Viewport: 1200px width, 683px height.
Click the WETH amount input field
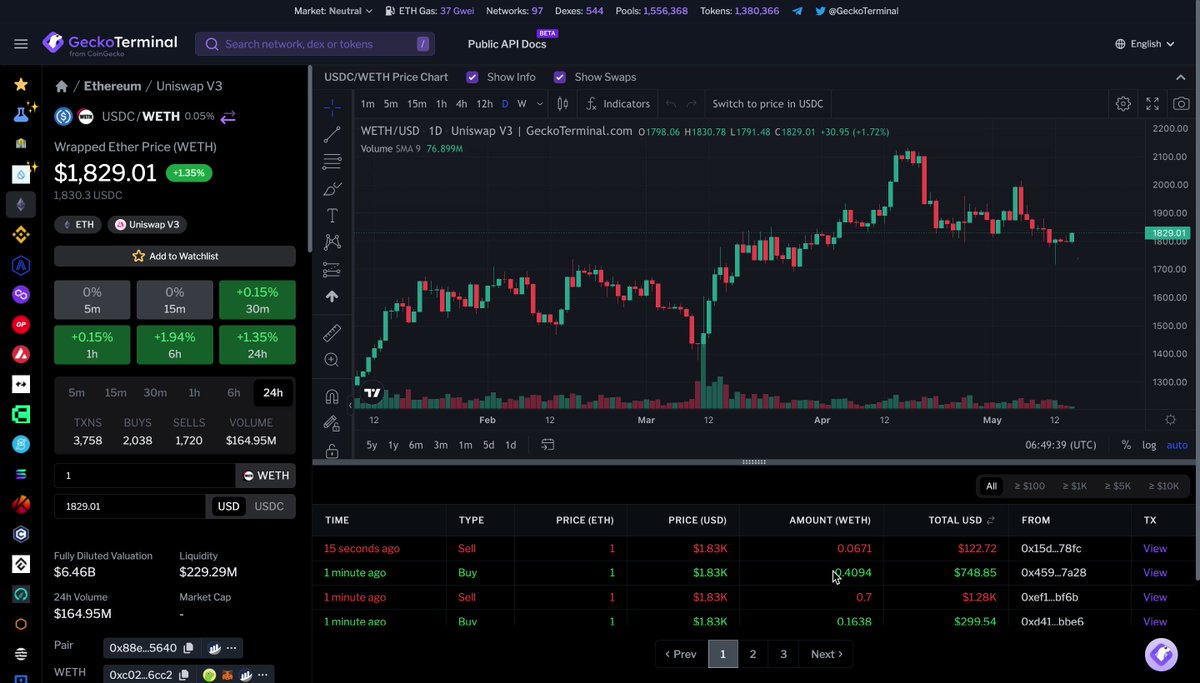[145, 475]
